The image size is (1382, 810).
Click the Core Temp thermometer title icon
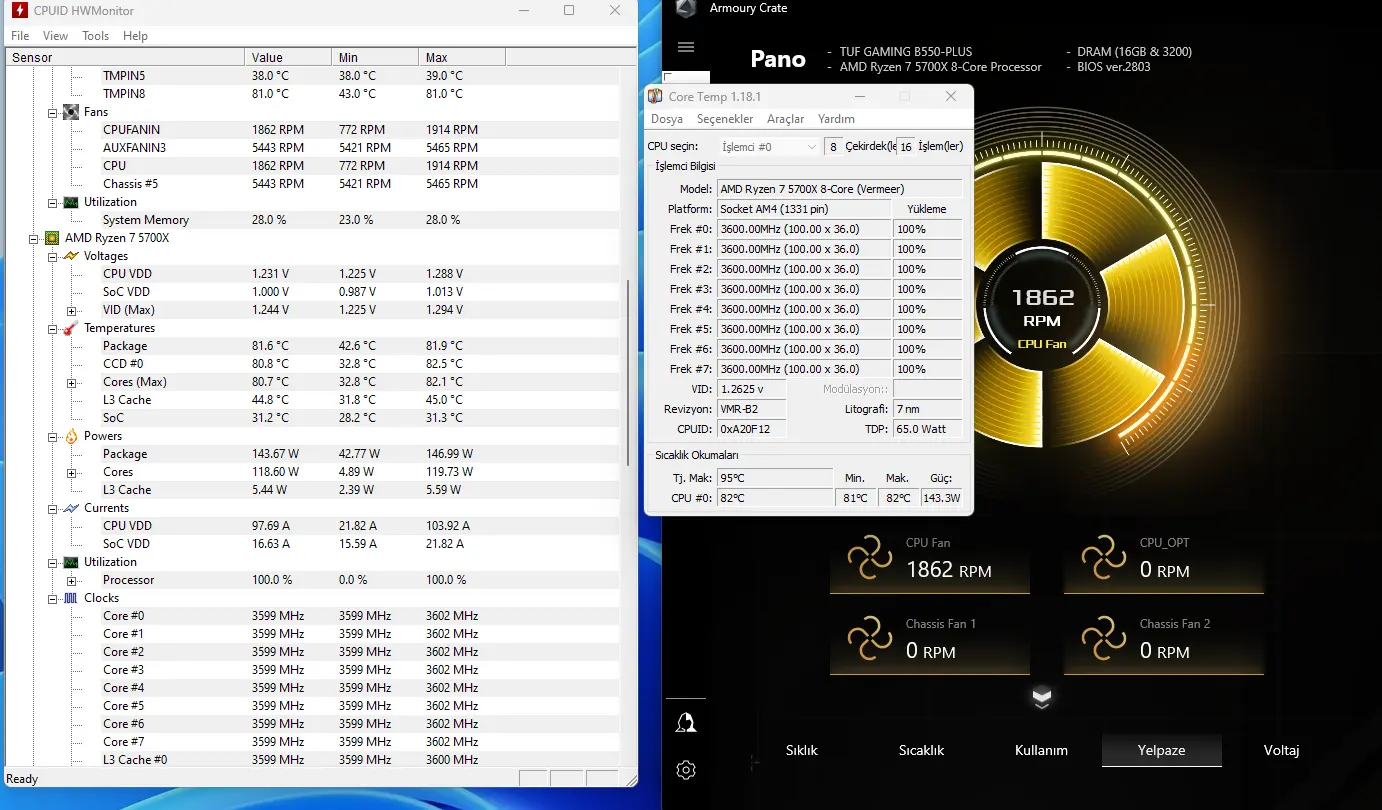click(x=655, y=97)
